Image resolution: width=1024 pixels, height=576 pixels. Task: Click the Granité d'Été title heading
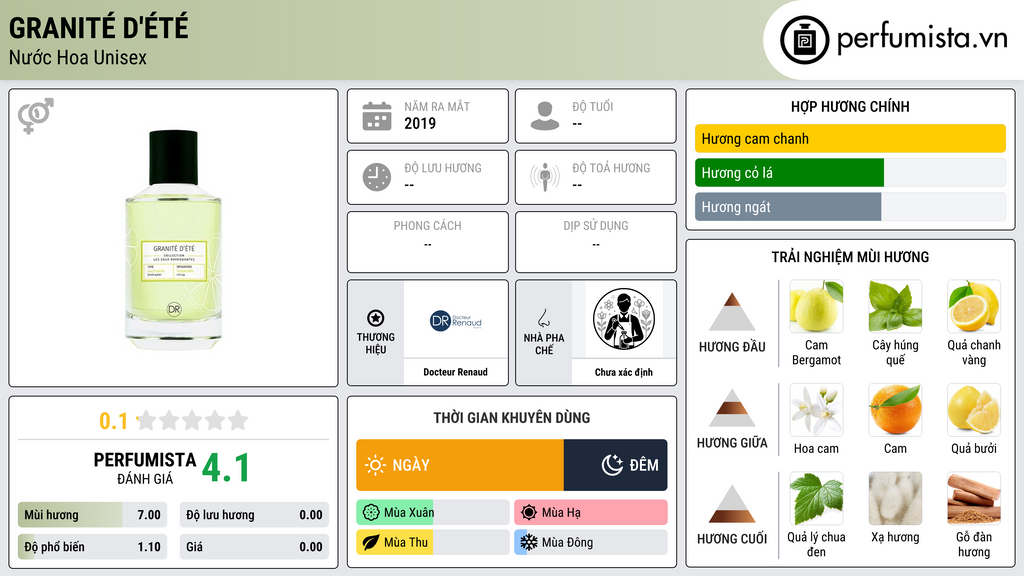click(x=99, y=27)
